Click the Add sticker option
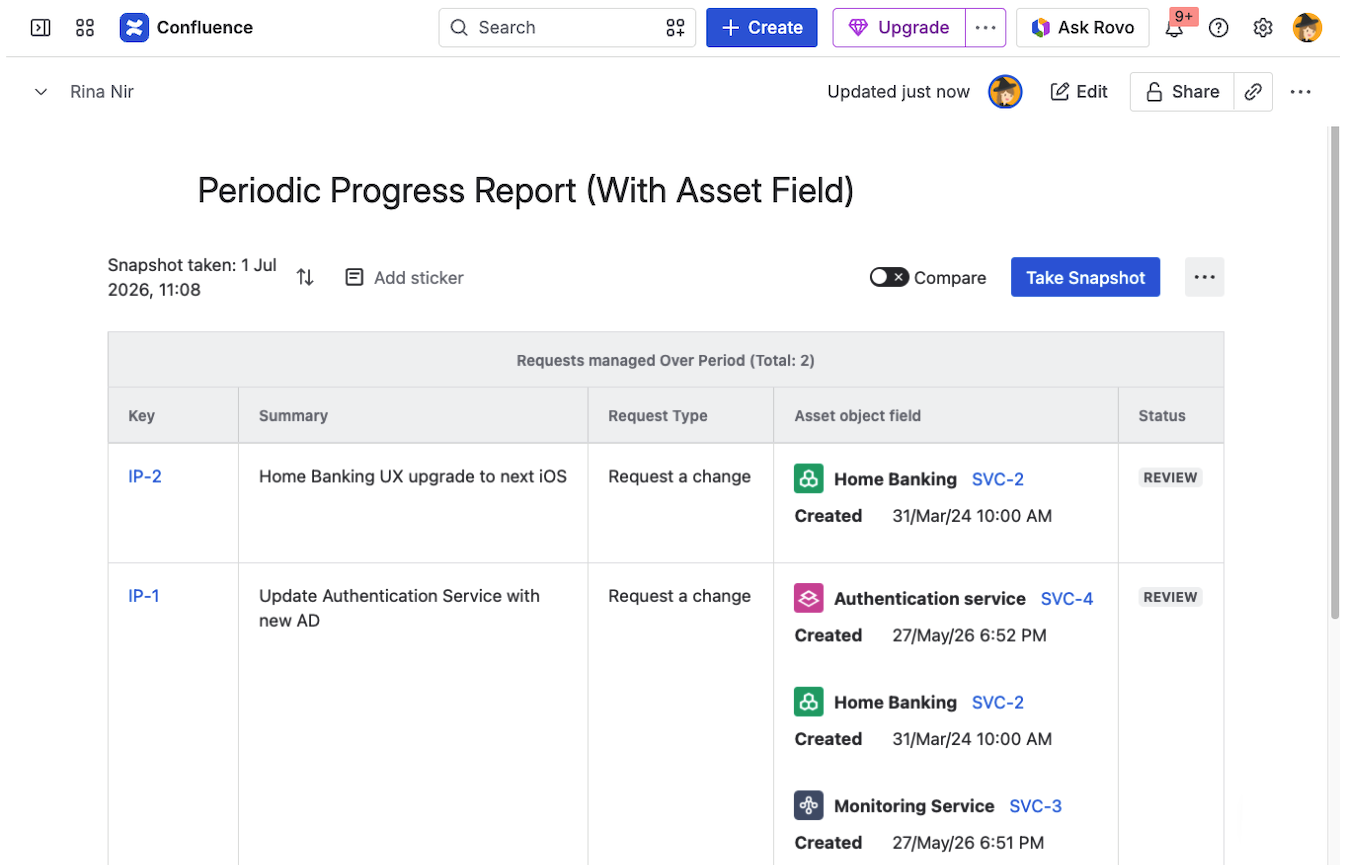The width and height of the screenshot is (1348, 865). pyautogui.click(x=404, y=278)
